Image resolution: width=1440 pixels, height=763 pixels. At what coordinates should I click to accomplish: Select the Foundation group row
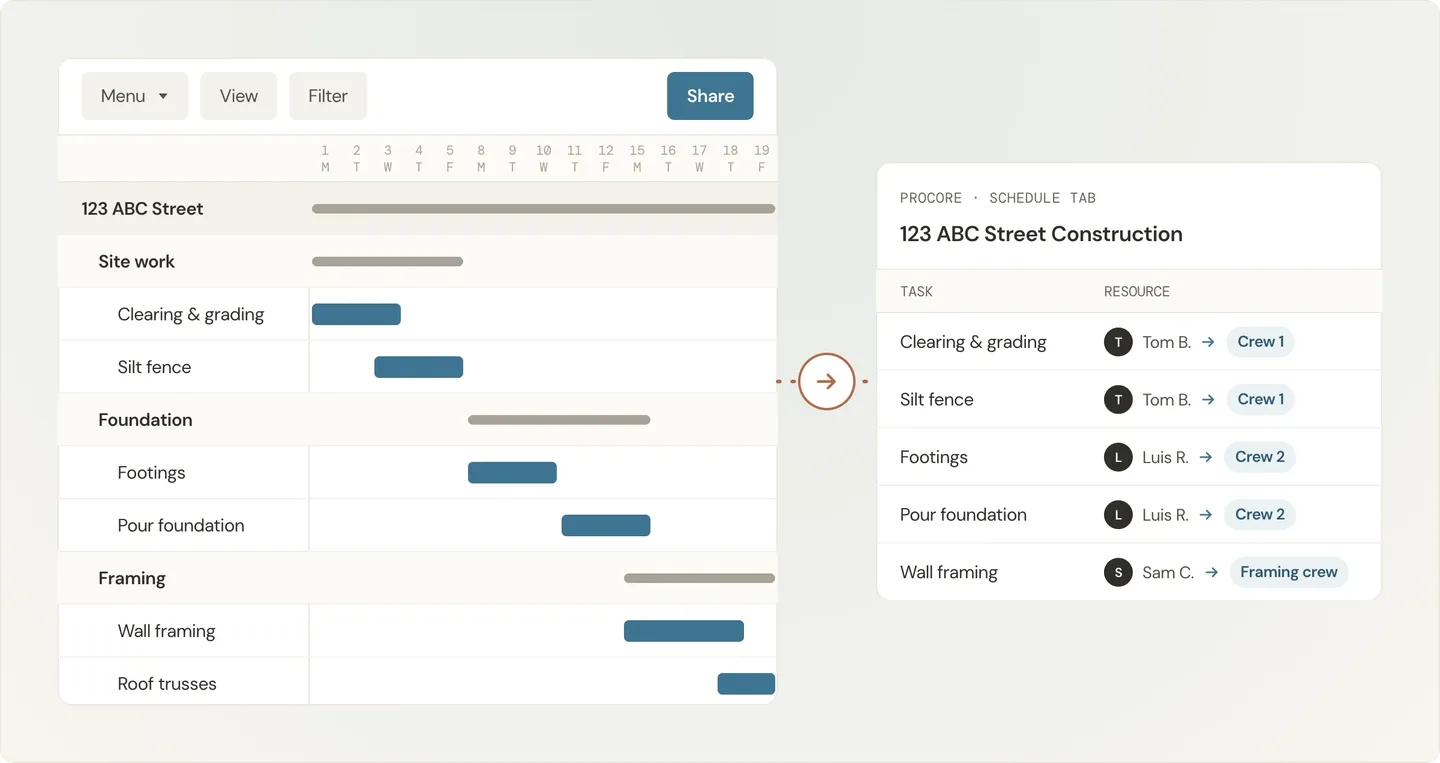pyautogui.click(x=418, y=420)
